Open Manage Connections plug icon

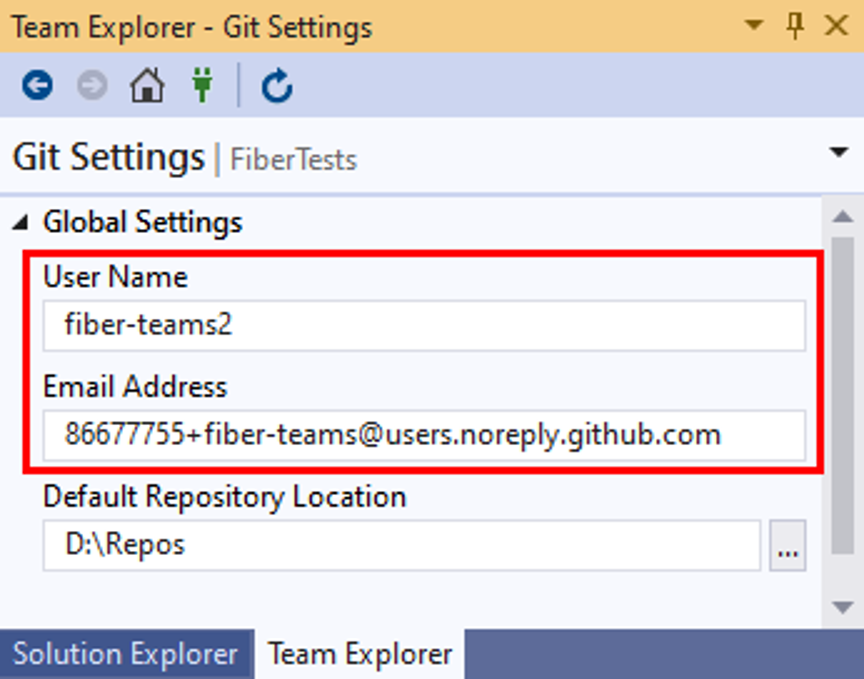(x=203, y=86)
